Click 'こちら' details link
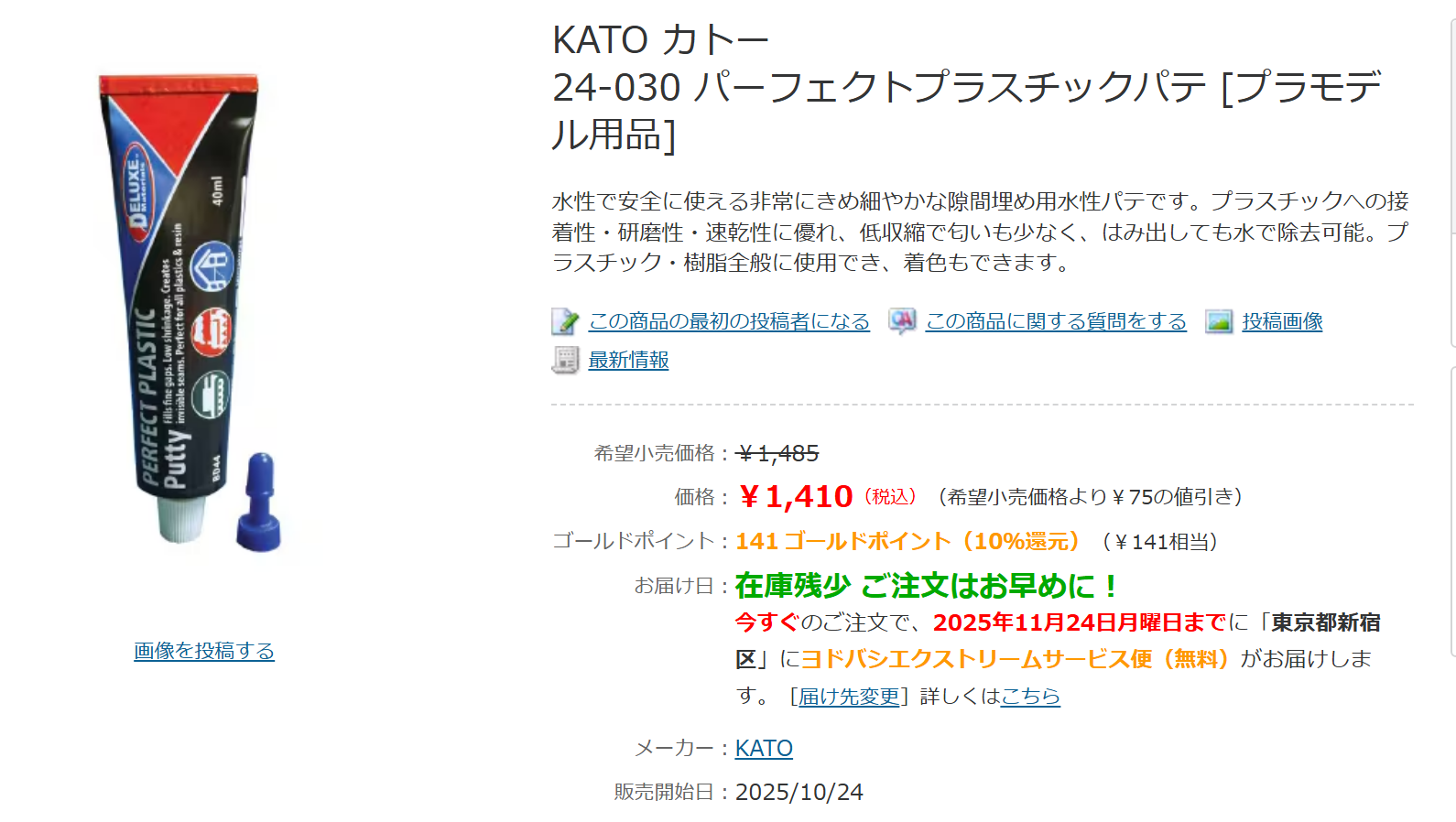Viewport: 1456px width, 822px height. 1030,697
